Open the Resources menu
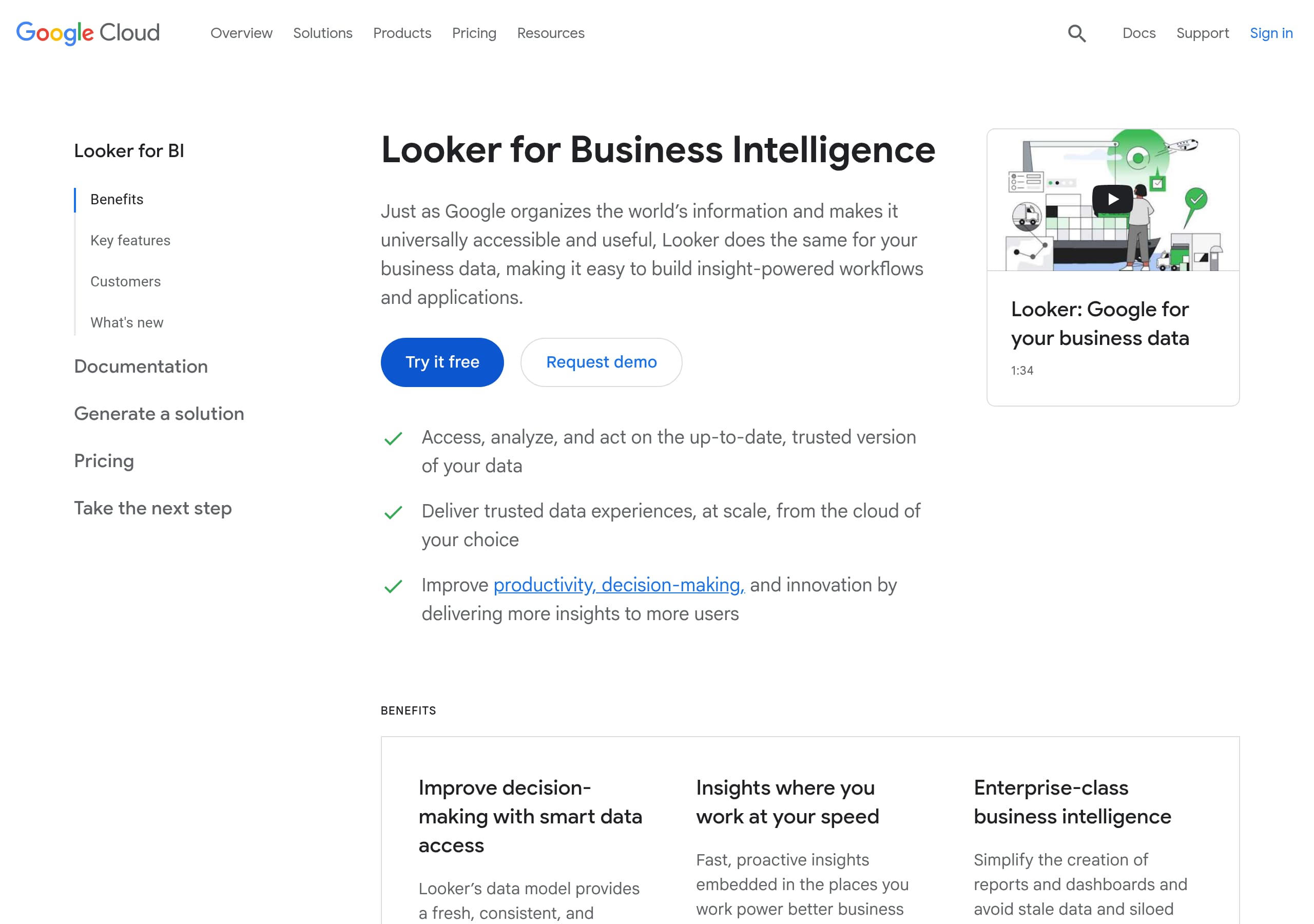The height and width of the screenshot is (924, 1314). [x=551, y=33]
